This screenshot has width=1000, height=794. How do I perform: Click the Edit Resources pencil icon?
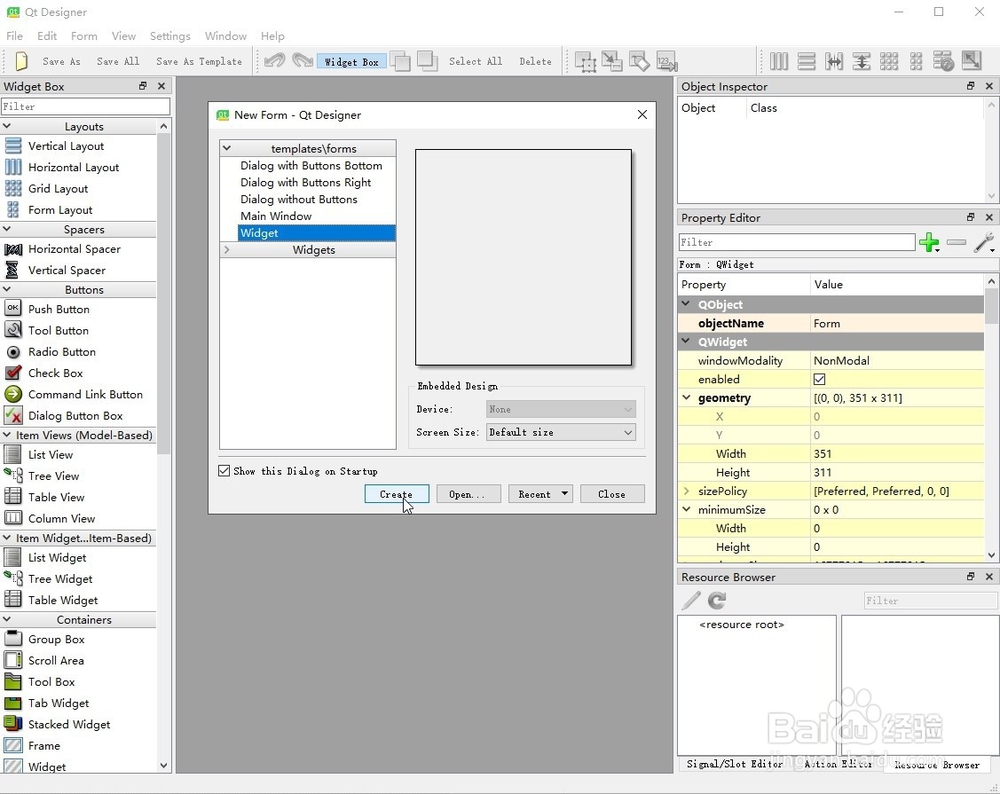coord(691,600)
